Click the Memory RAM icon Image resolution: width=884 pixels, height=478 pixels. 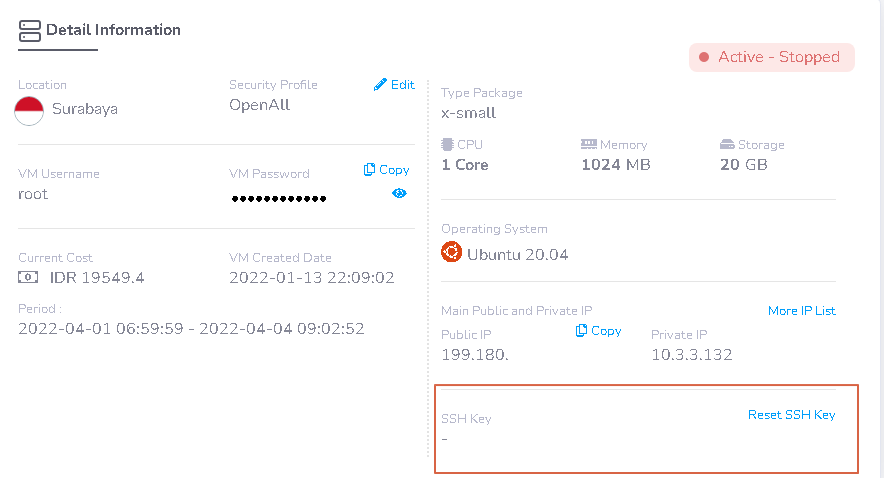click(589, 145)
